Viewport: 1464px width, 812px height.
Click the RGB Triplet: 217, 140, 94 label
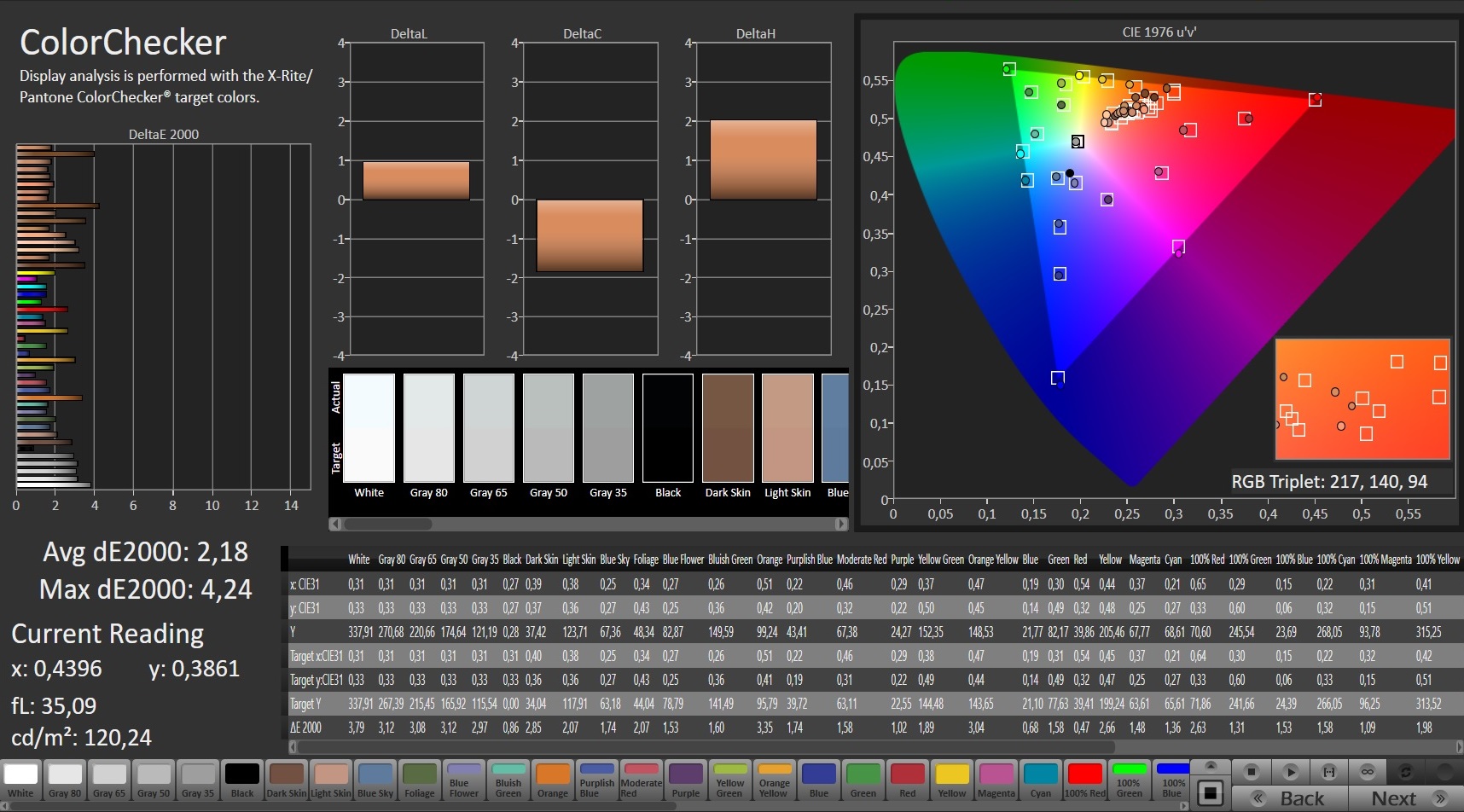[x=1329, y=482]
